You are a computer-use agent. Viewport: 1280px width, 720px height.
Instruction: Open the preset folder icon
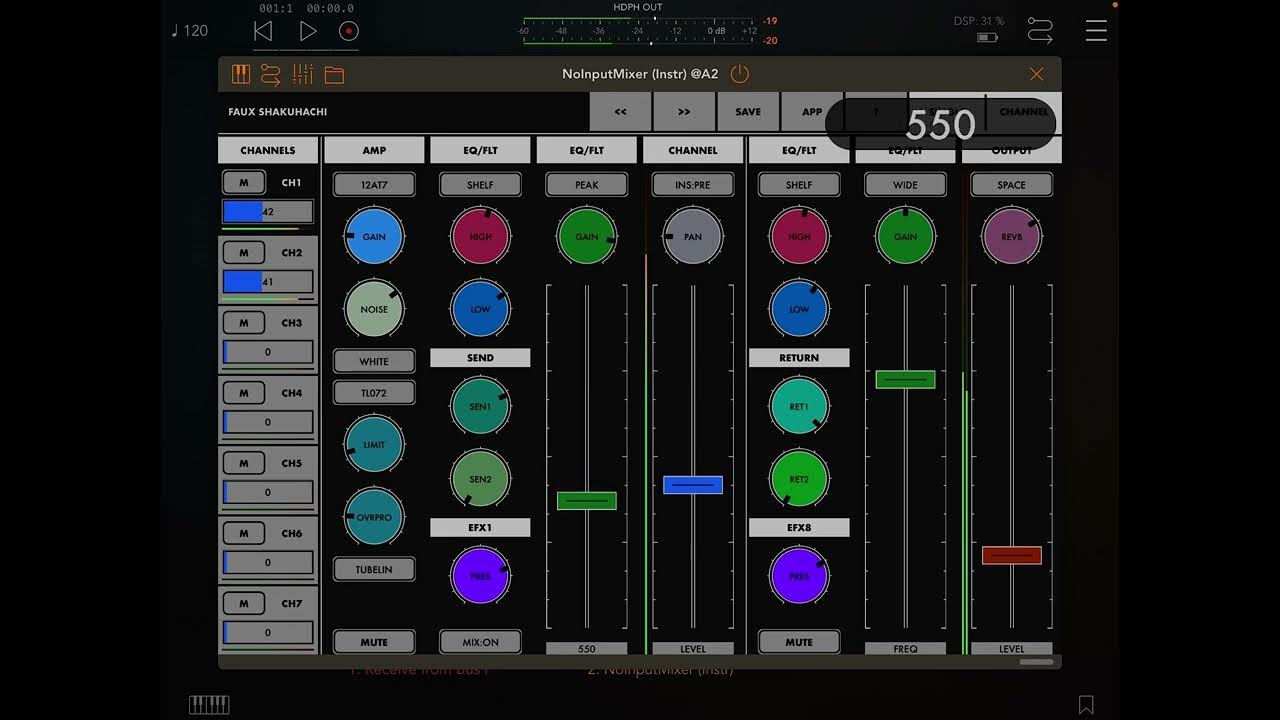click(334, 75)
